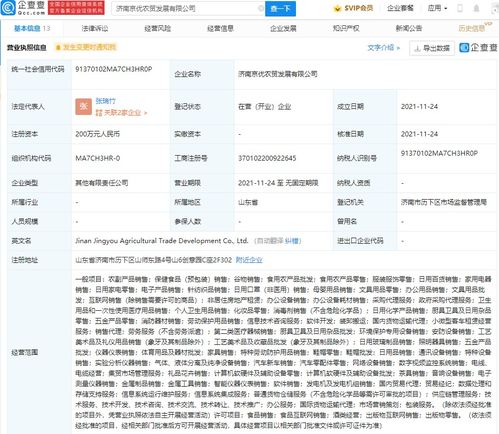Click 济南京优农贸发展有限公司 in 企业名称 row
The height and width of the screenshot is (434, 499).
coord(277,74)
